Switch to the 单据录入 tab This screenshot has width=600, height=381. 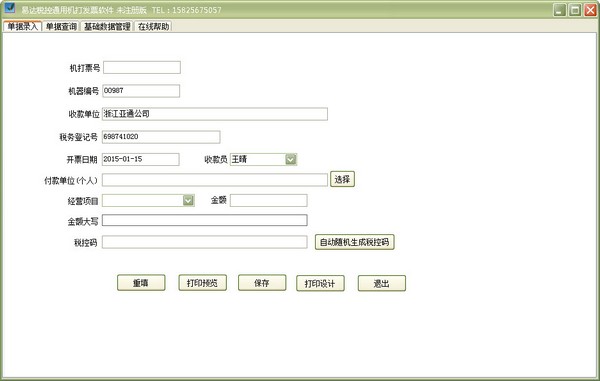pyautogui.click(x=22, y=26)
